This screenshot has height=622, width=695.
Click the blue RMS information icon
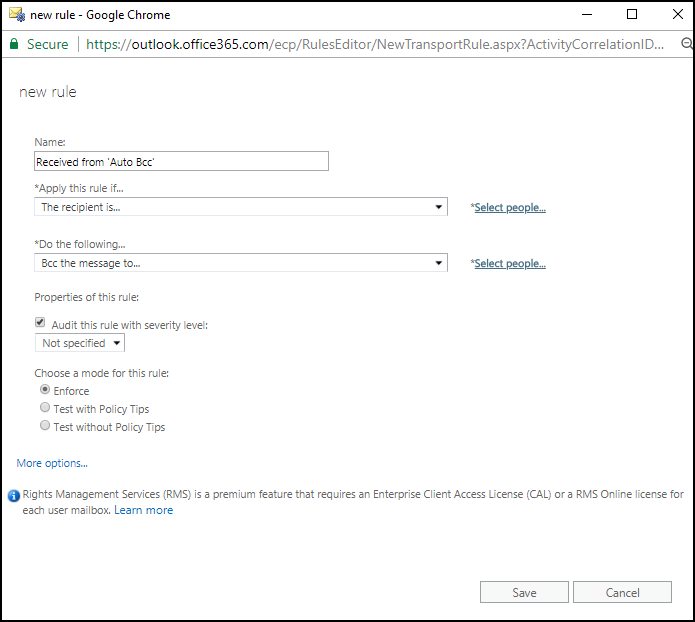tap(13, 495)
